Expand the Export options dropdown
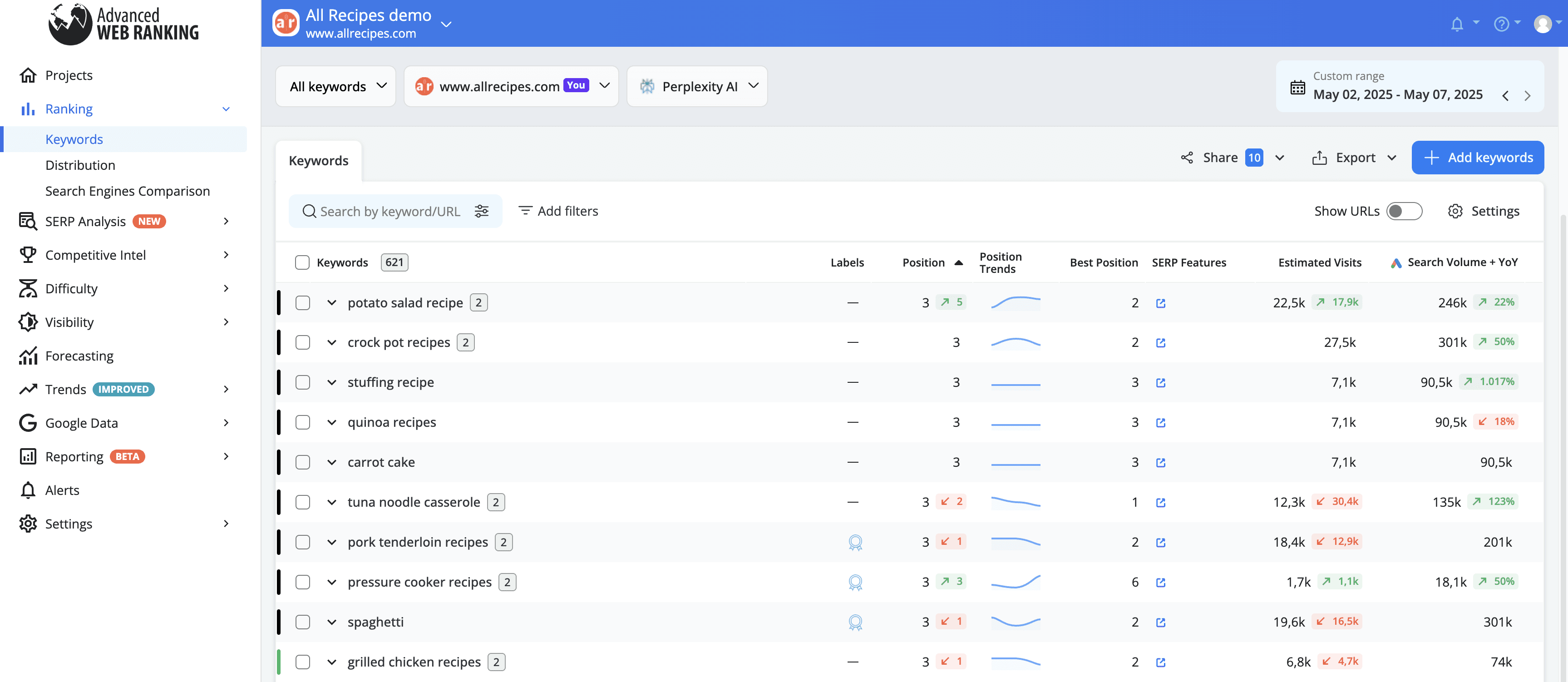 1391,158
